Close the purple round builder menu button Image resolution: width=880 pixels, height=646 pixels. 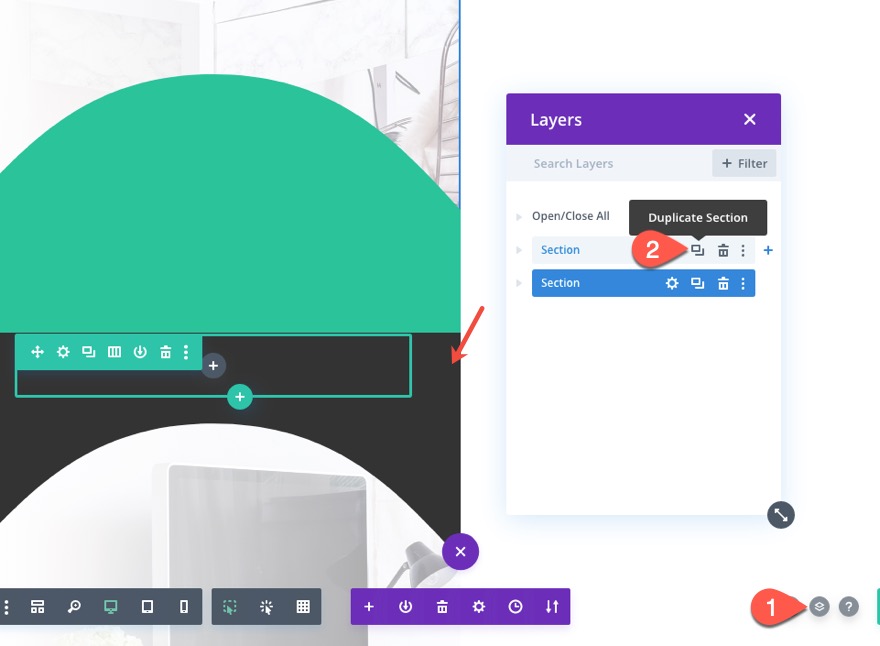coord(460,552)
